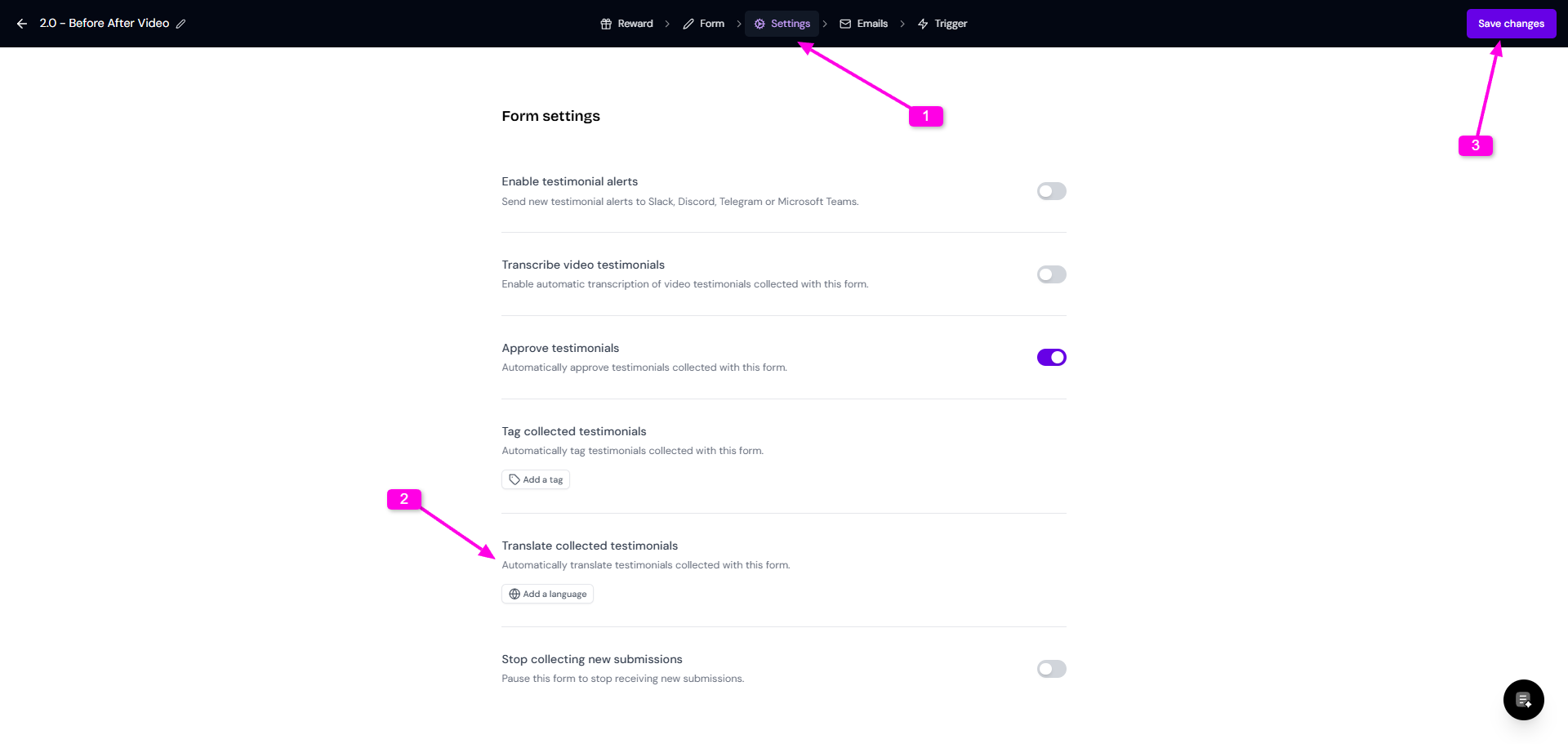Turn on Transcribe video testimonials
The image size is (1568, 744).
pyautogui.click(x=1051, y=274)
